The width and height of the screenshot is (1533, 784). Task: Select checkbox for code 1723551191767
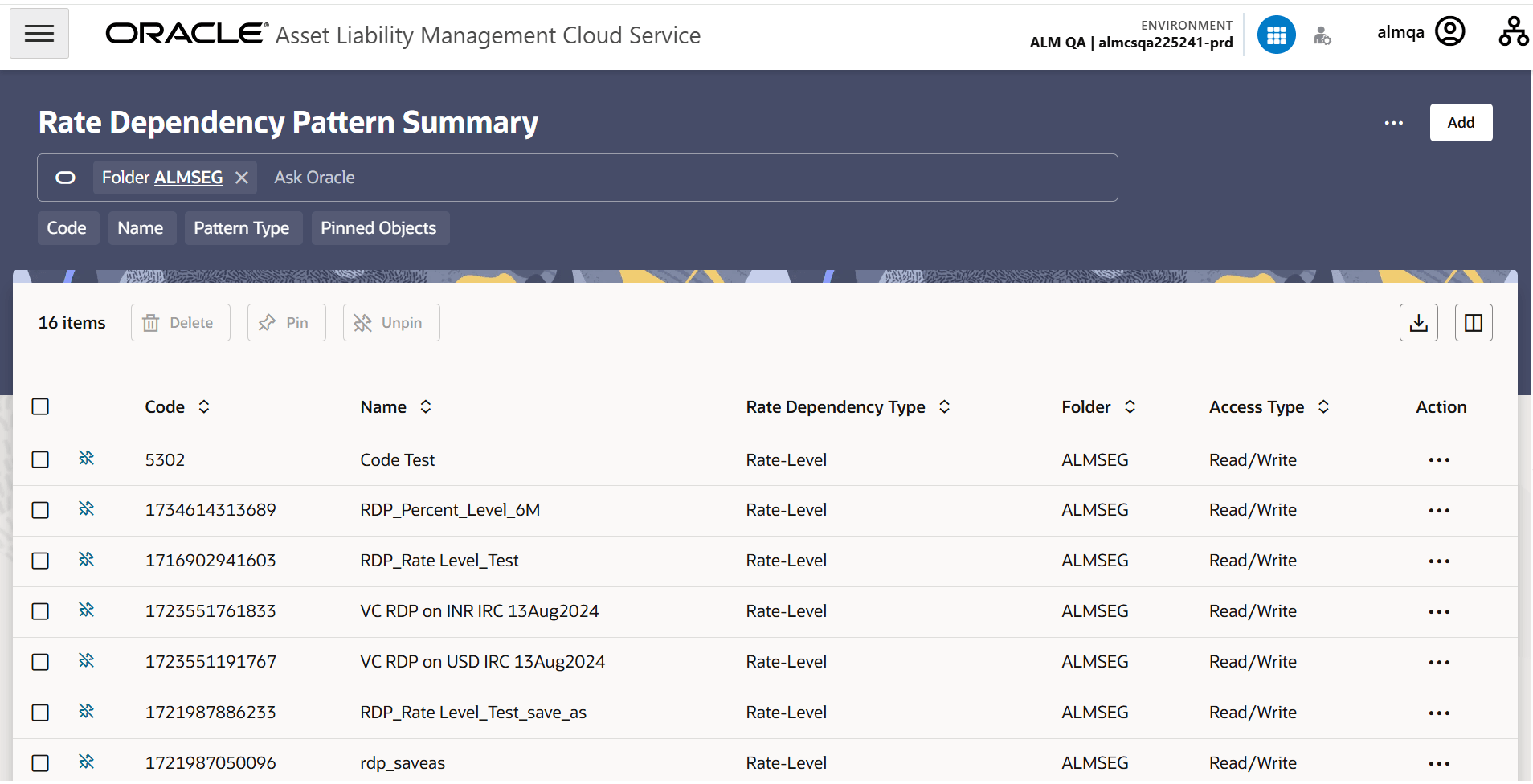coord(40,662)
